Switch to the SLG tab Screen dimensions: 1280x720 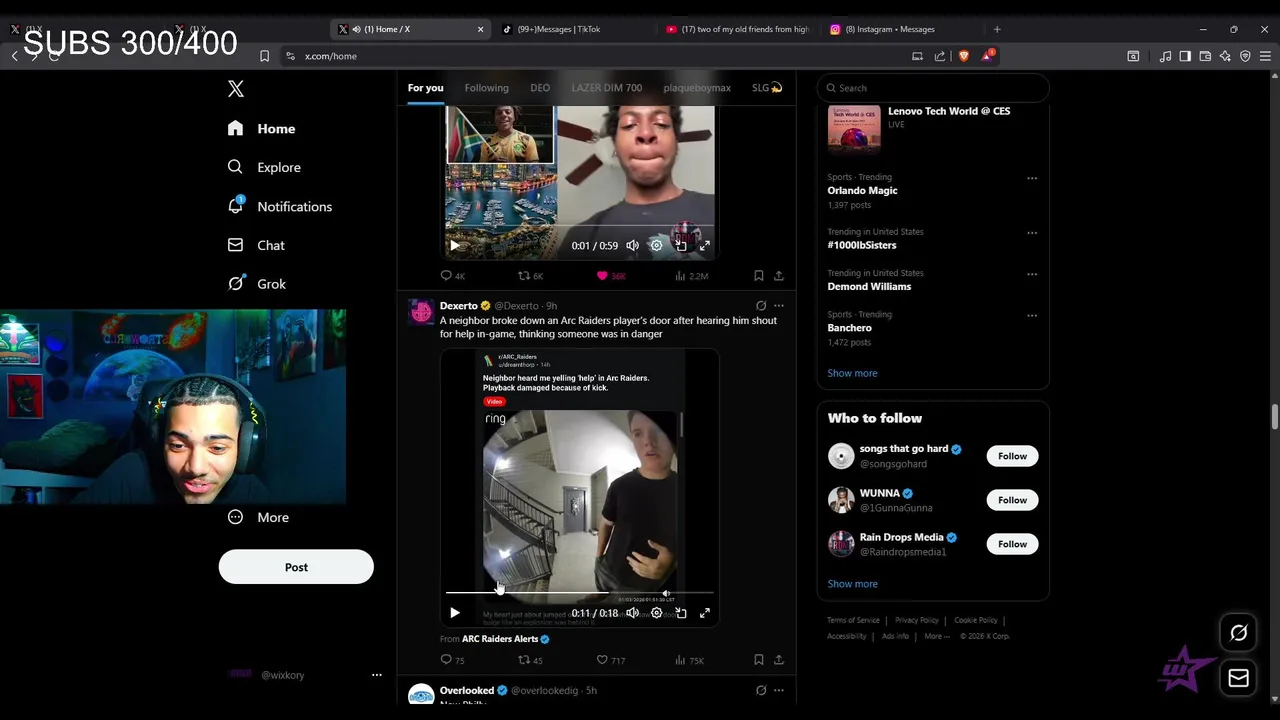click(x=767, y=88)
